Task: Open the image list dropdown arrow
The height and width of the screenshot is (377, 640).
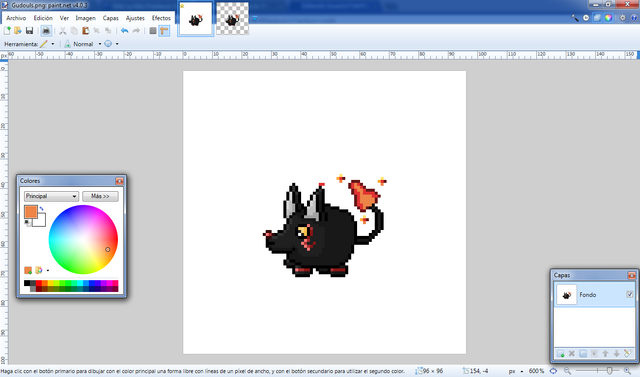Action: pos(254,18)
